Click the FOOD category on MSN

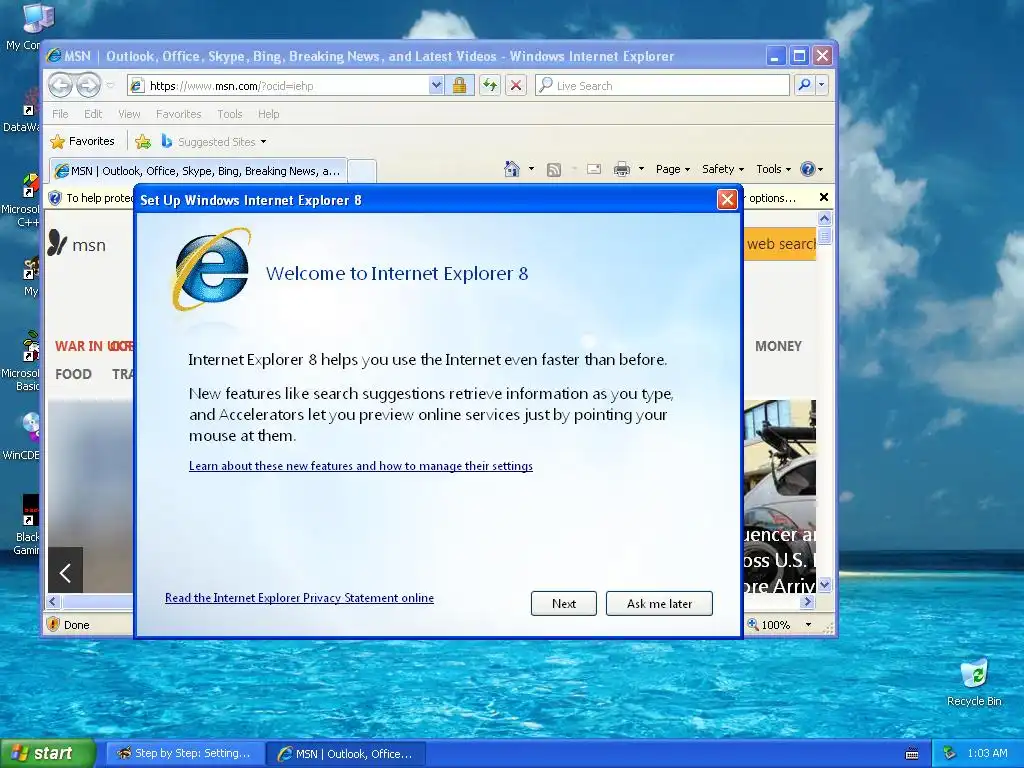tap(73, 374)
